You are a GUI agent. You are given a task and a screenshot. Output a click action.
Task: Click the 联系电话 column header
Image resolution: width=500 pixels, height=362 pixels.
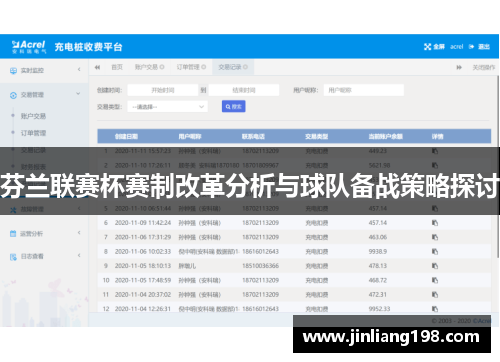coord(253,136)
